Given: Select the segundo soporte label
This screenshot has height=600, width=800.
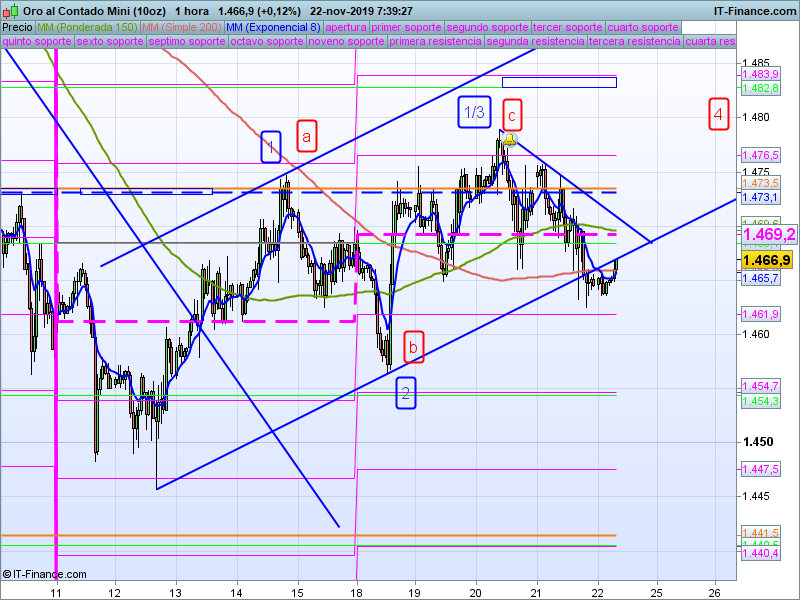Looking at the screenshot, I should [x=487, y=28].
